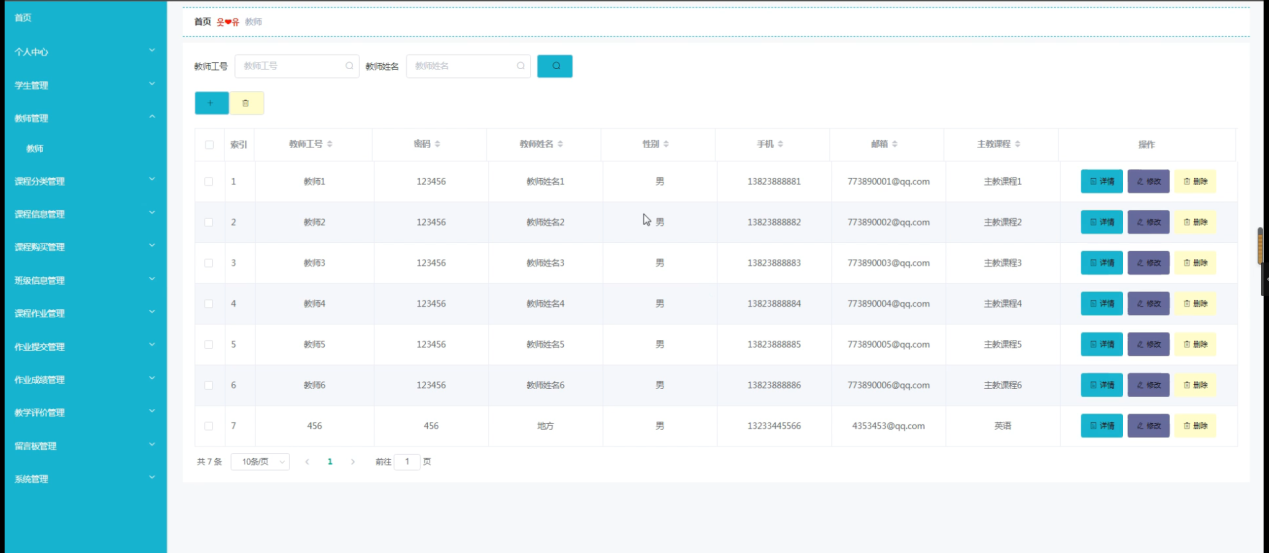The height and width of the screenshot is (553, 1269).
Task: Focus the 教师工号 search input
Action: [x=297, y=66]
